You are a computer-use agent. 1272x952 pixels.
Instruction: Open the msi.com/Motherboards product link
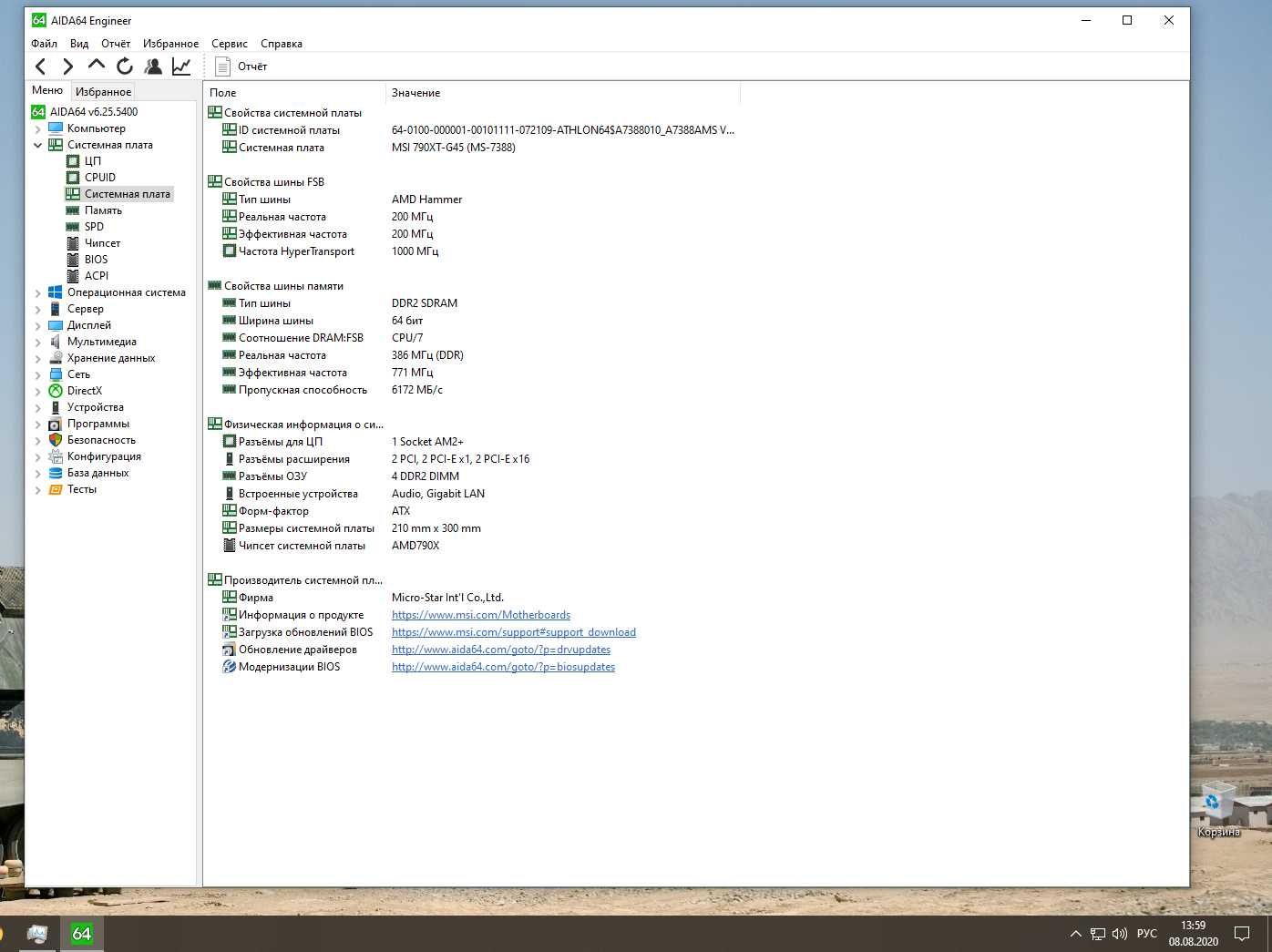481,615
